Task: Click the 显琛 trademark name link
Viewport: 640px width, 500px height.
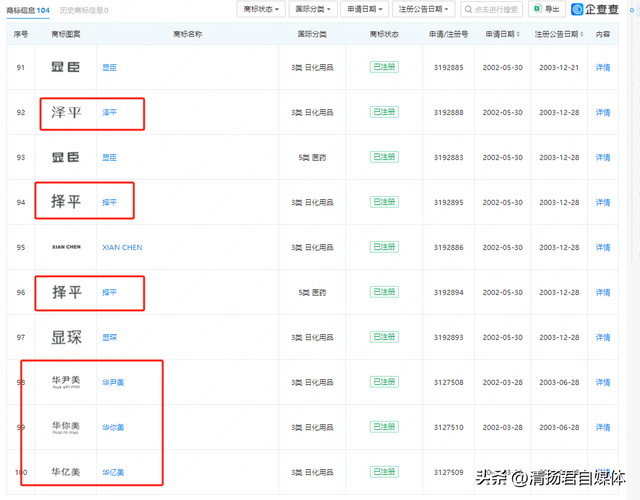Action: pos(109,337)
